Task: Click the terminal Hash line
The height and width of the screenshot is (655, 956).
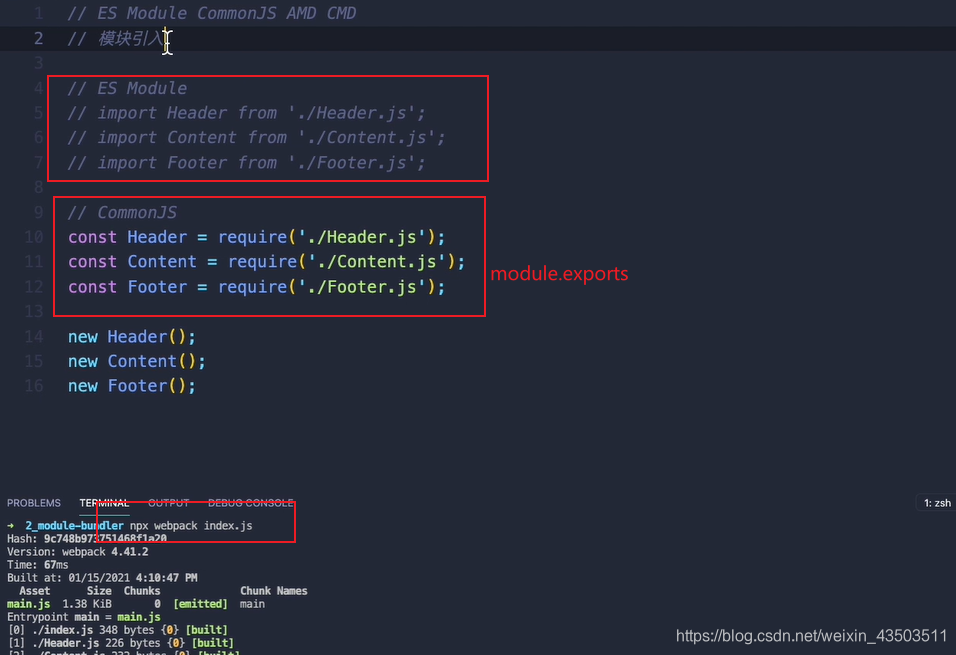Action: click(x=87, y=539)
